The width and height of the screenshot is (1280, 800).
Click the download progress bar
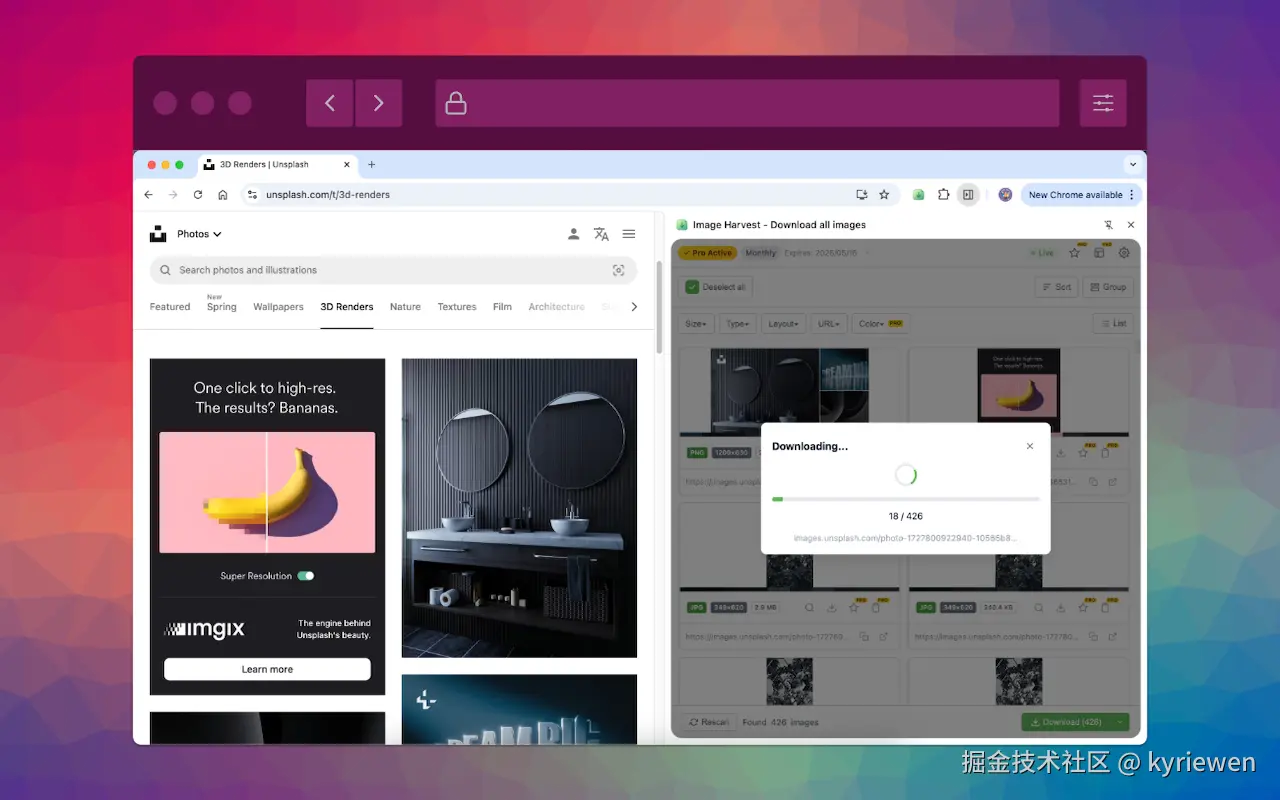pyautogui.click(x=906, y=498)
